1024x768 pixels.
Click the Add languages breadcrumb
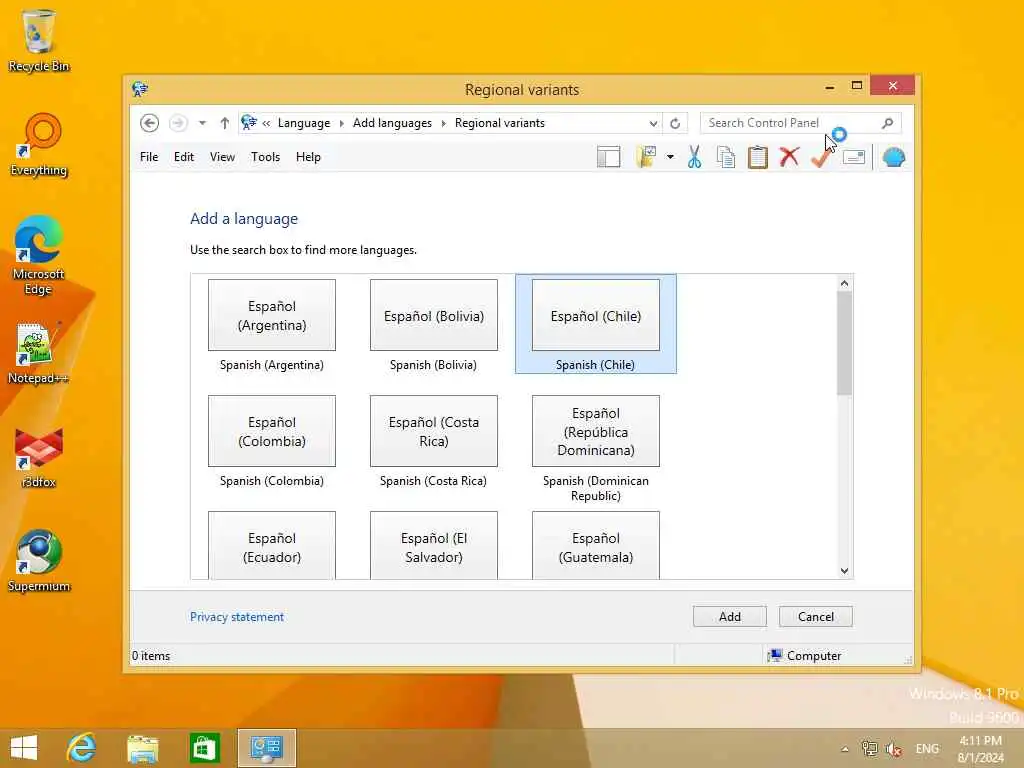pos(392,123)
